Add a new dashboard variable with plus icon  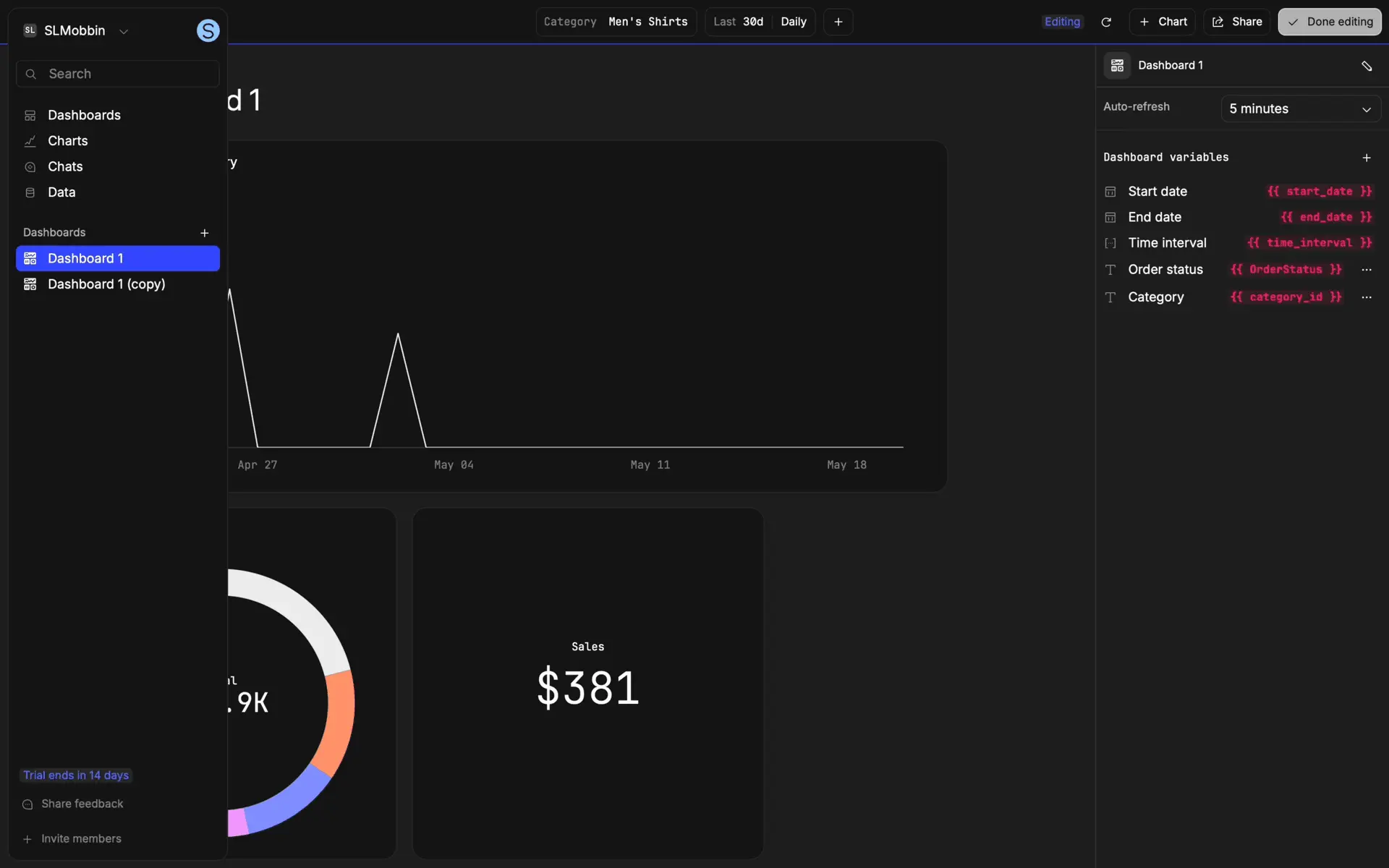pyautogui.click(x=1366, y=158)
